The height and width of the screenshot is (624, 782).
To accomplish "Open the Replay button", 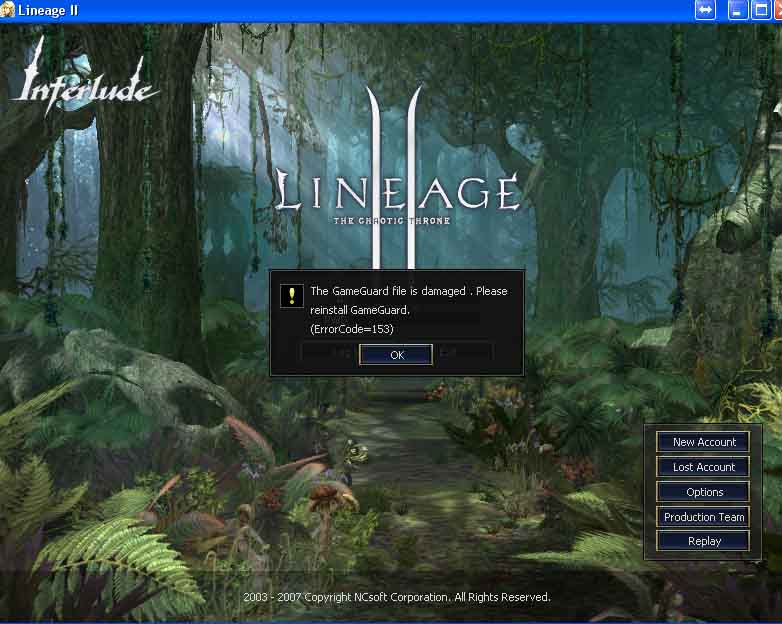I will tap(703, 541).
